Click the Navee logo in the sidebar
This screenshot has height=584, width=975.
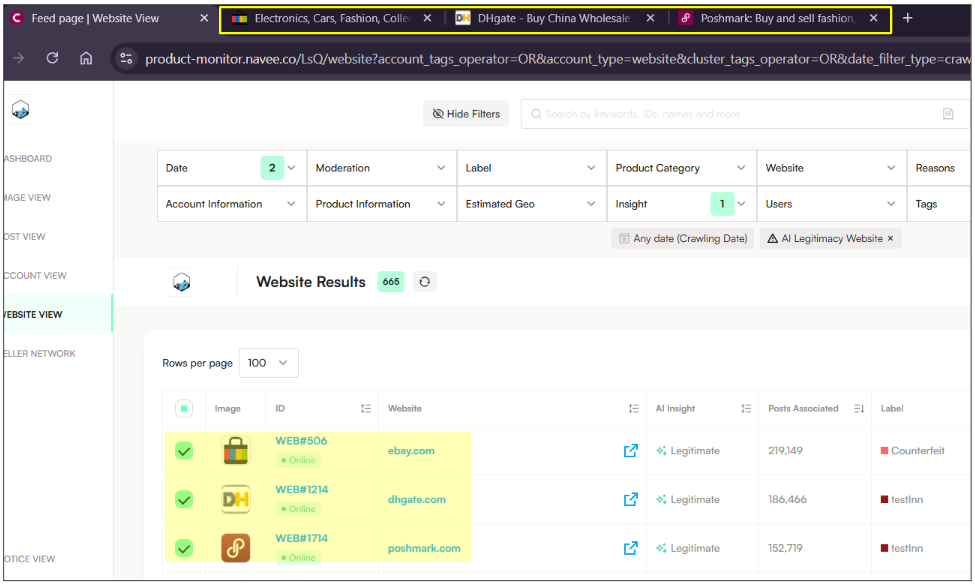tap(21, 110)
